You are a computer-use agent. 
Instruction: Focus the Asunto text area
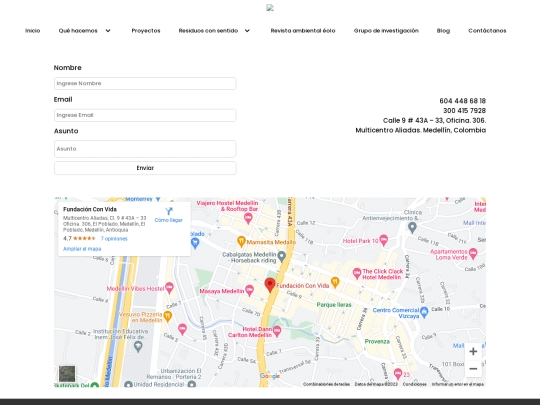145,149
